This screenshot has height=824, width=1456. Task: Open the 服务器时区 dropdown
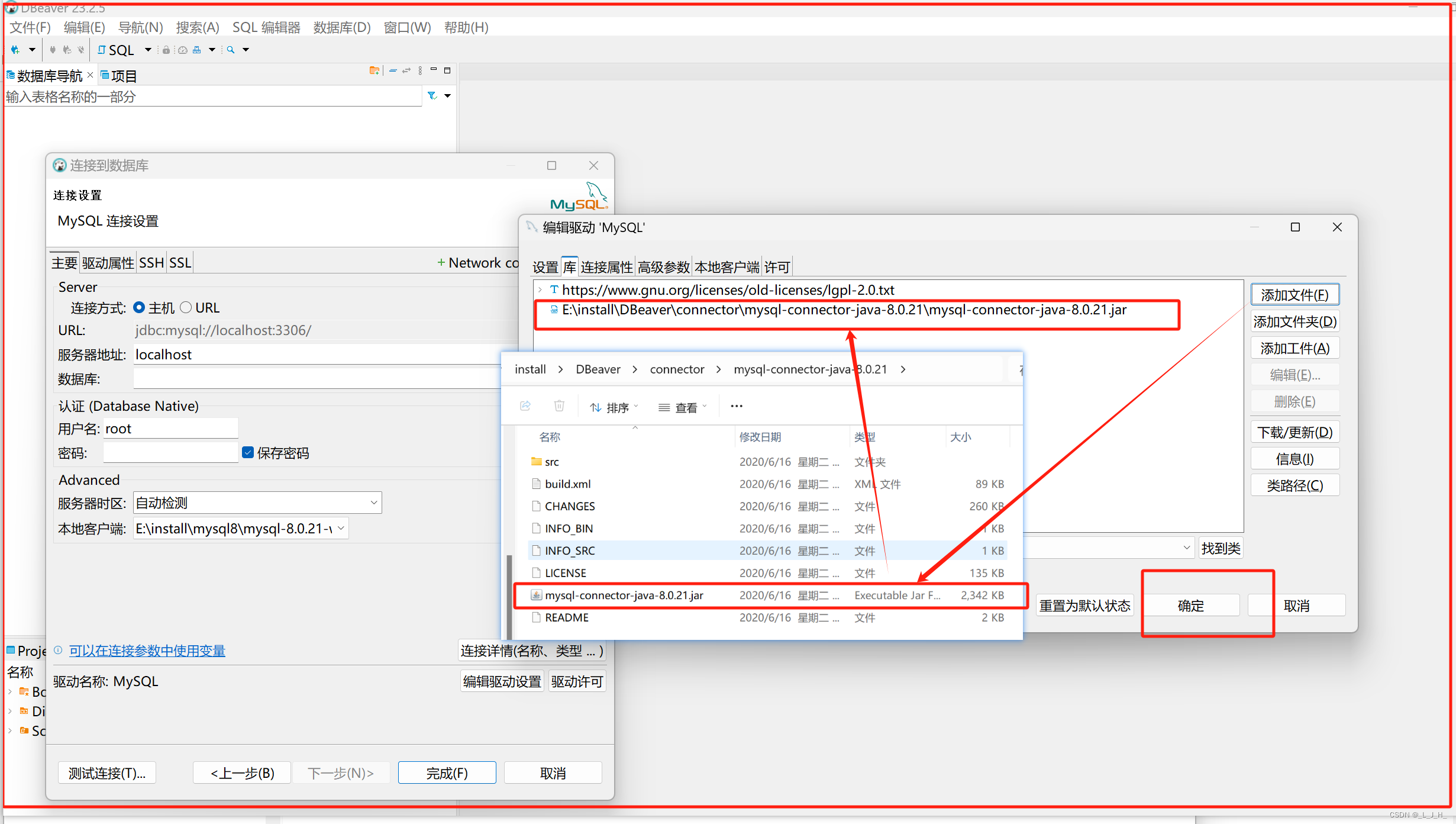point(374,503)
